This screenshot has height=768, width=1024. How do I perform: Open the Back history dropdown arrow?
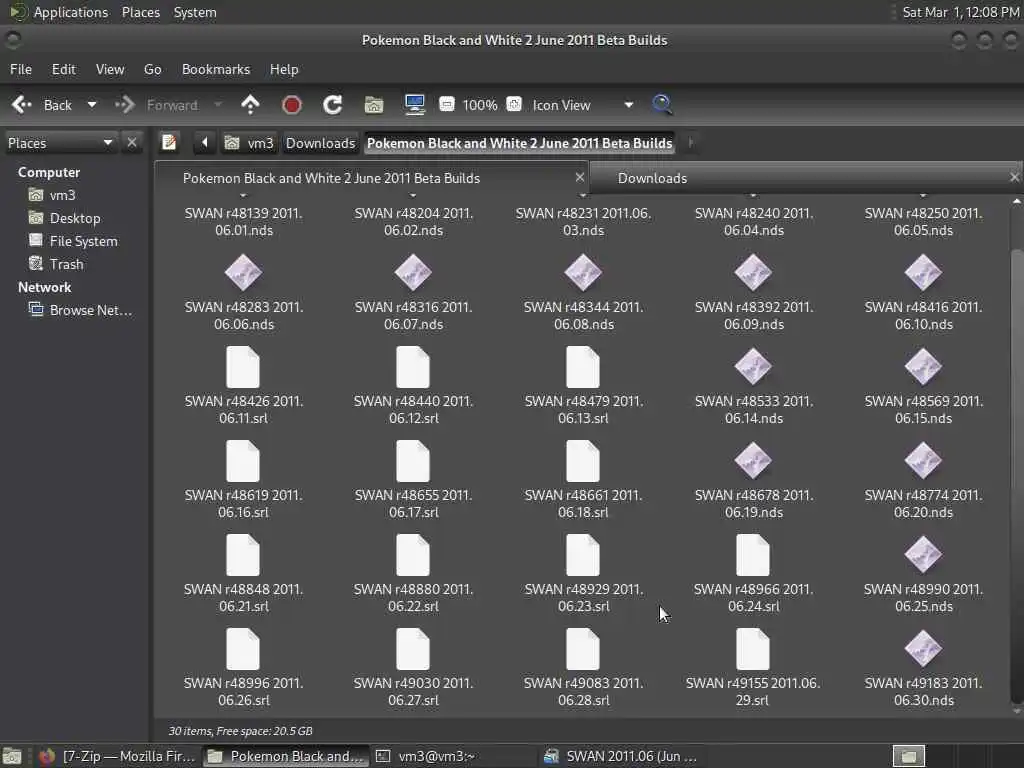[x=92, y=105]
